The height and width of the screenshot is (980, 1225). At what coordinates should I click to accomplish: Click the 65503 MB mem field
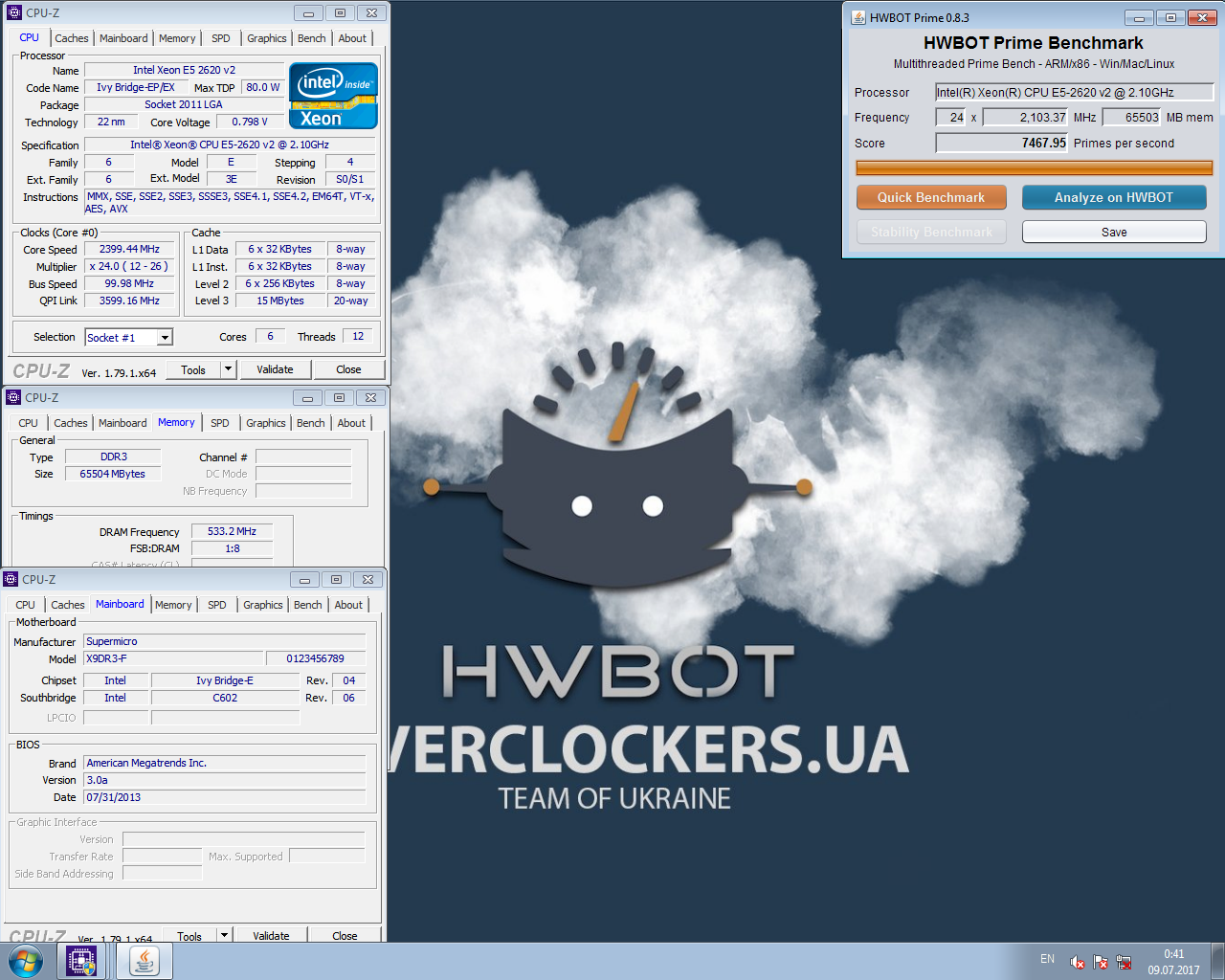point(1131,117)
